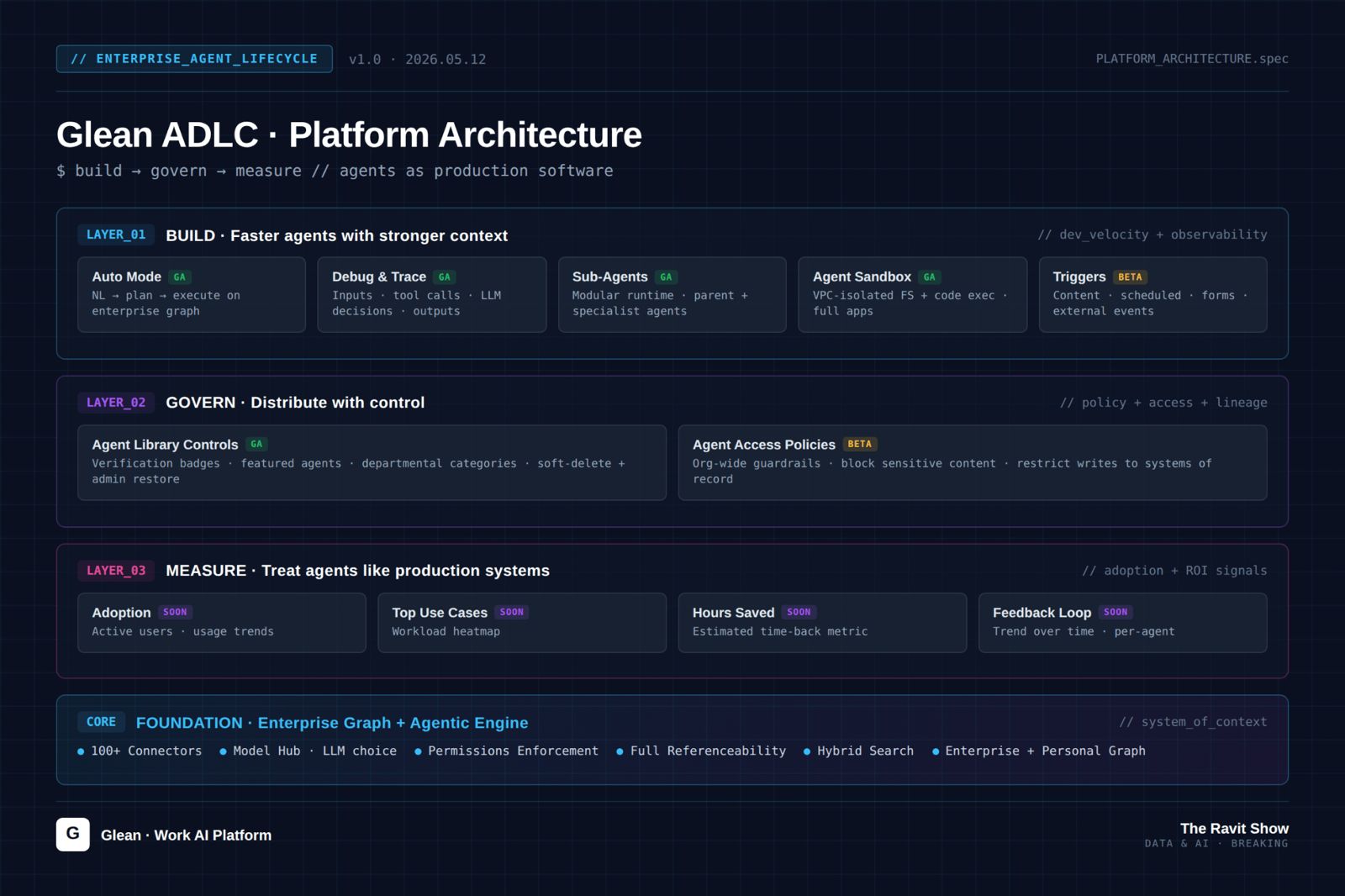The height and width of the screenshot is (896, 1345).
Task: Click the system_of_context comment
Action: click(x=1193, y=722)
